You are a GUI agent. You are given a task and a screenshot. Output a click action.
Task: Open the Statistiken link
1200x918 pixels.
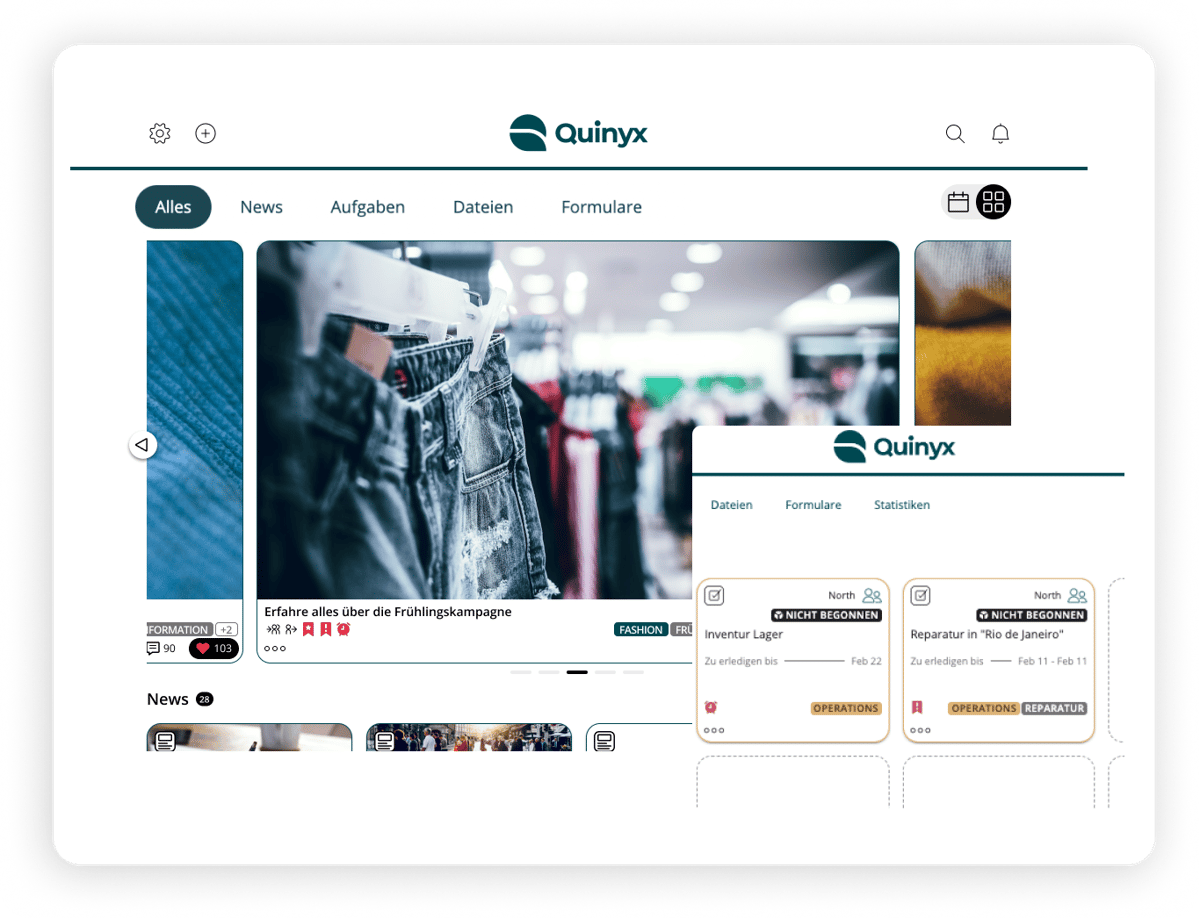point(901,505)
